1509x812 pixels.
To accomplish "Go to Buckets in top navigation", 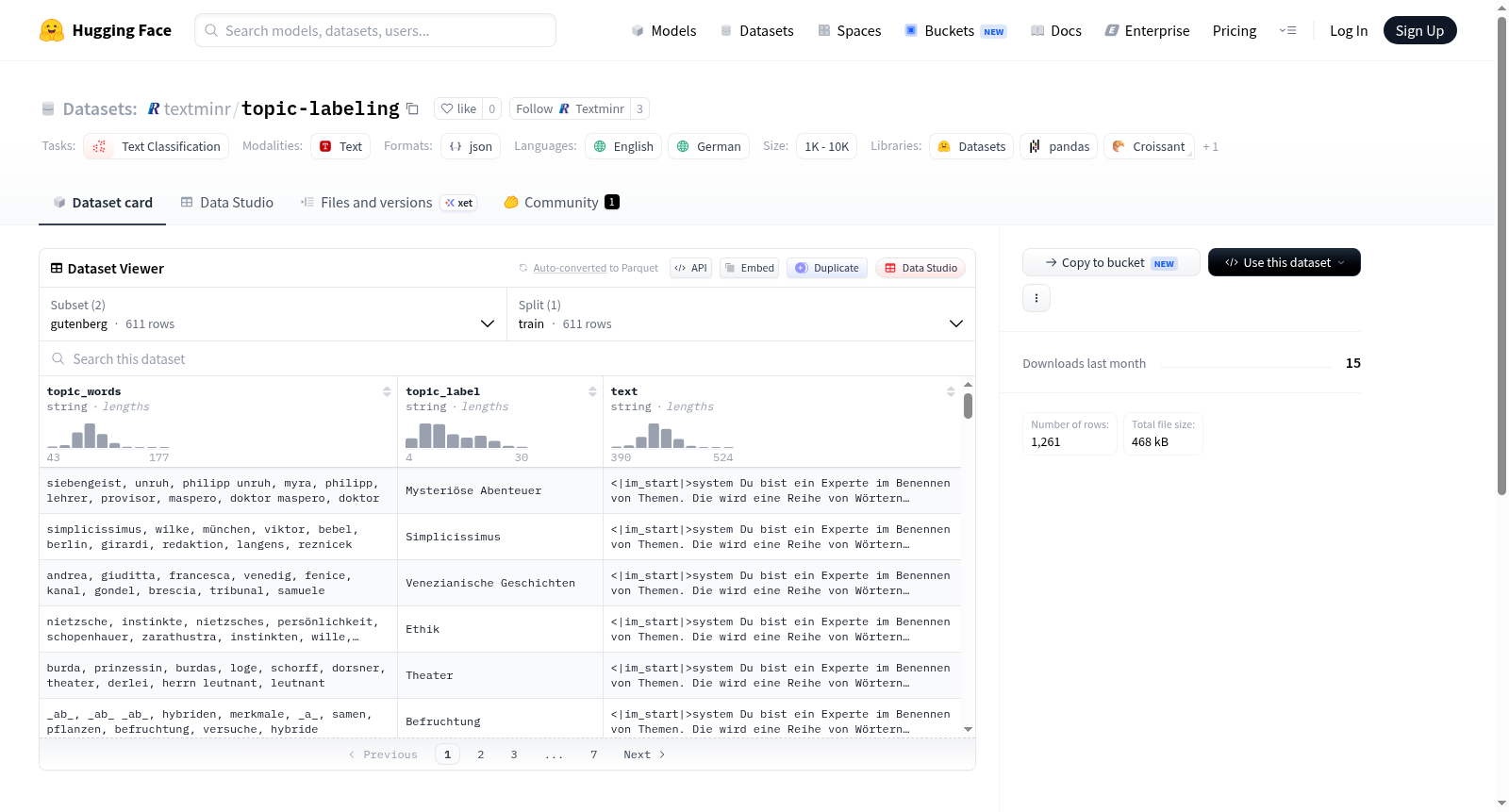I will click(x=955, y=30).
